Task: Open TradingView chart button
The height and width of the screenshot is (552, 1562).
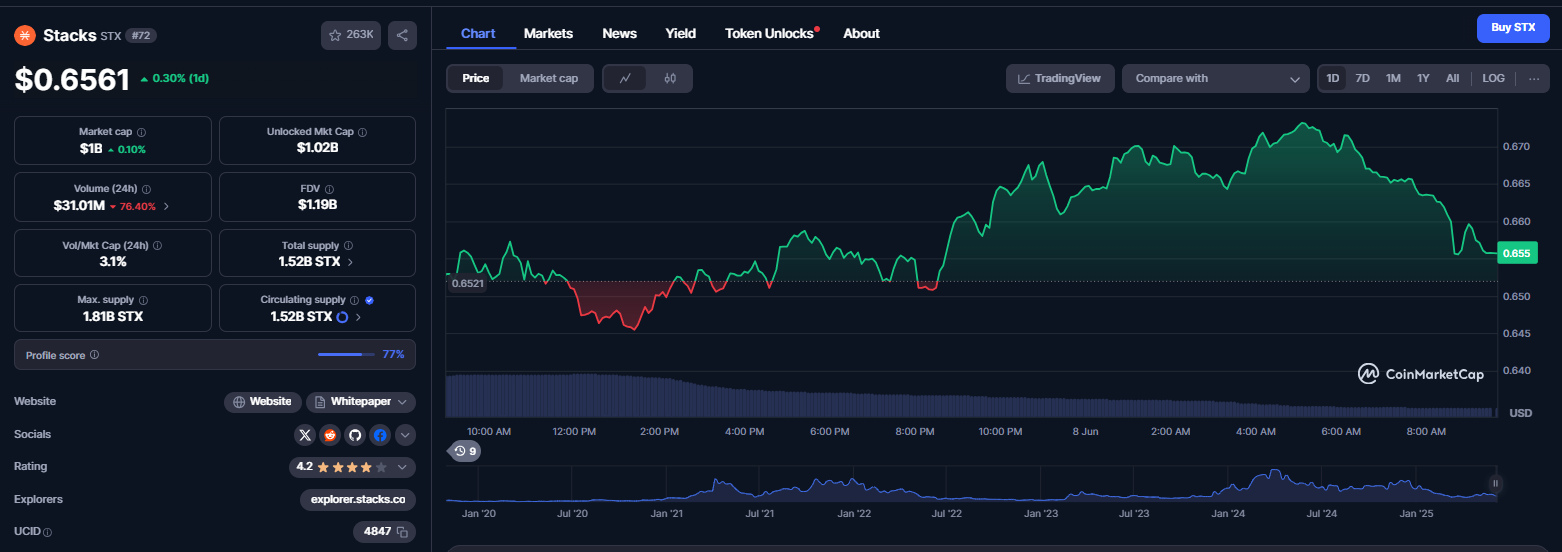Action: [x=1060, y=78]
